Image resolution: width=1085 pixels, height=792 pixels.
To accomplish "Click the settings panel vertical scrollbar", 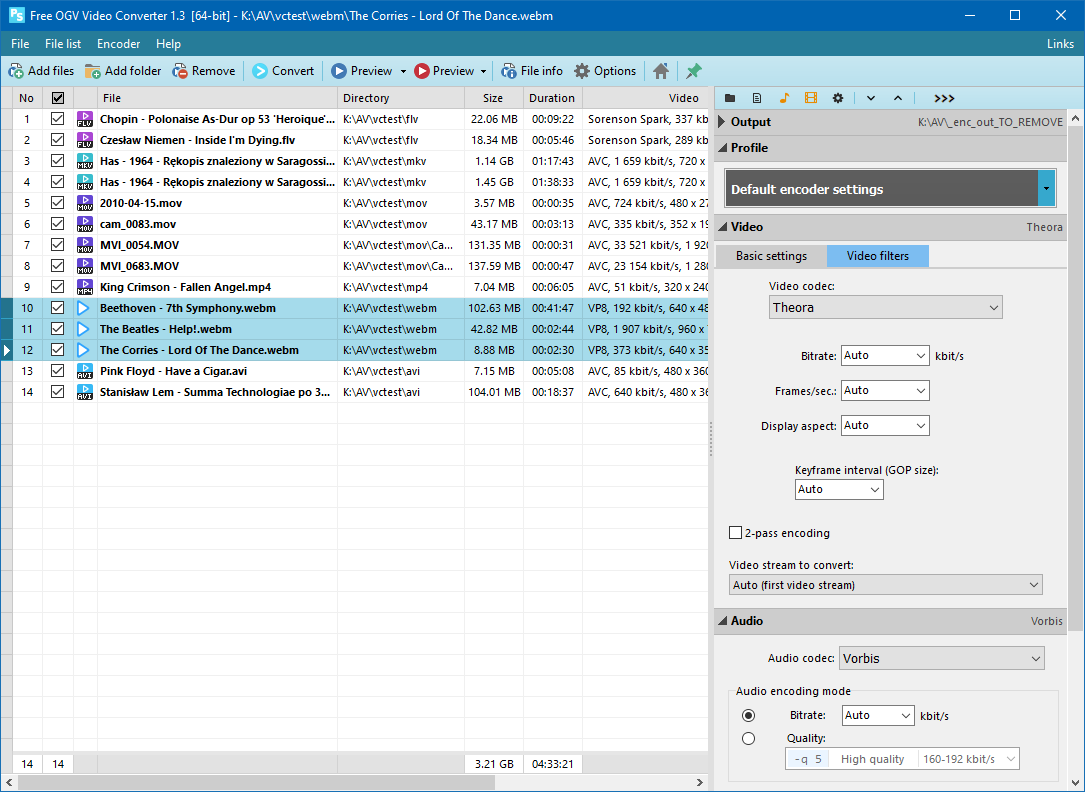I will [x=1075, y=377].
